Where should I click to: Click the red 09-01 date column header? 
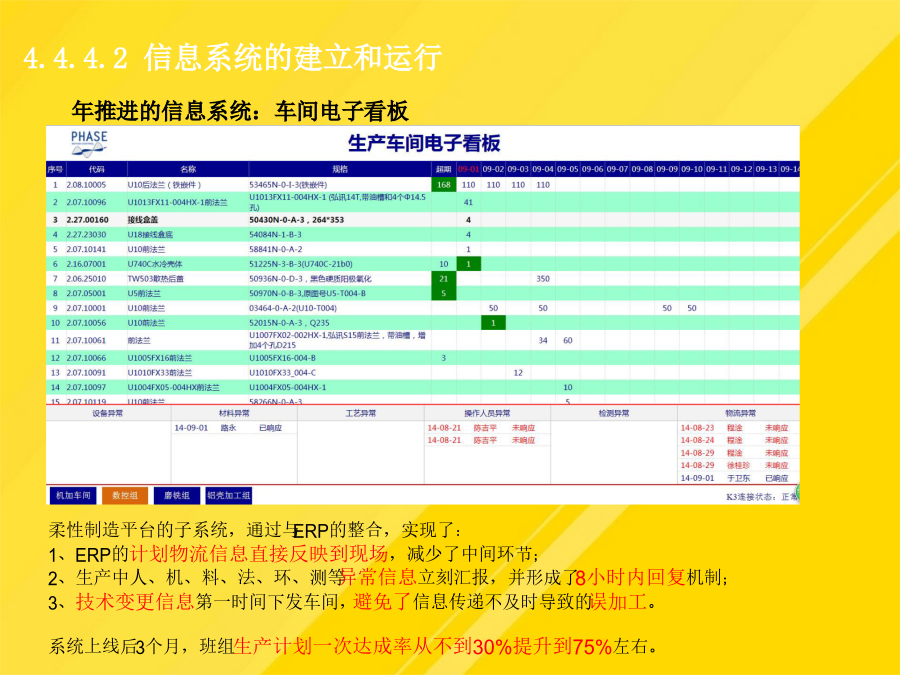[468, 169]
